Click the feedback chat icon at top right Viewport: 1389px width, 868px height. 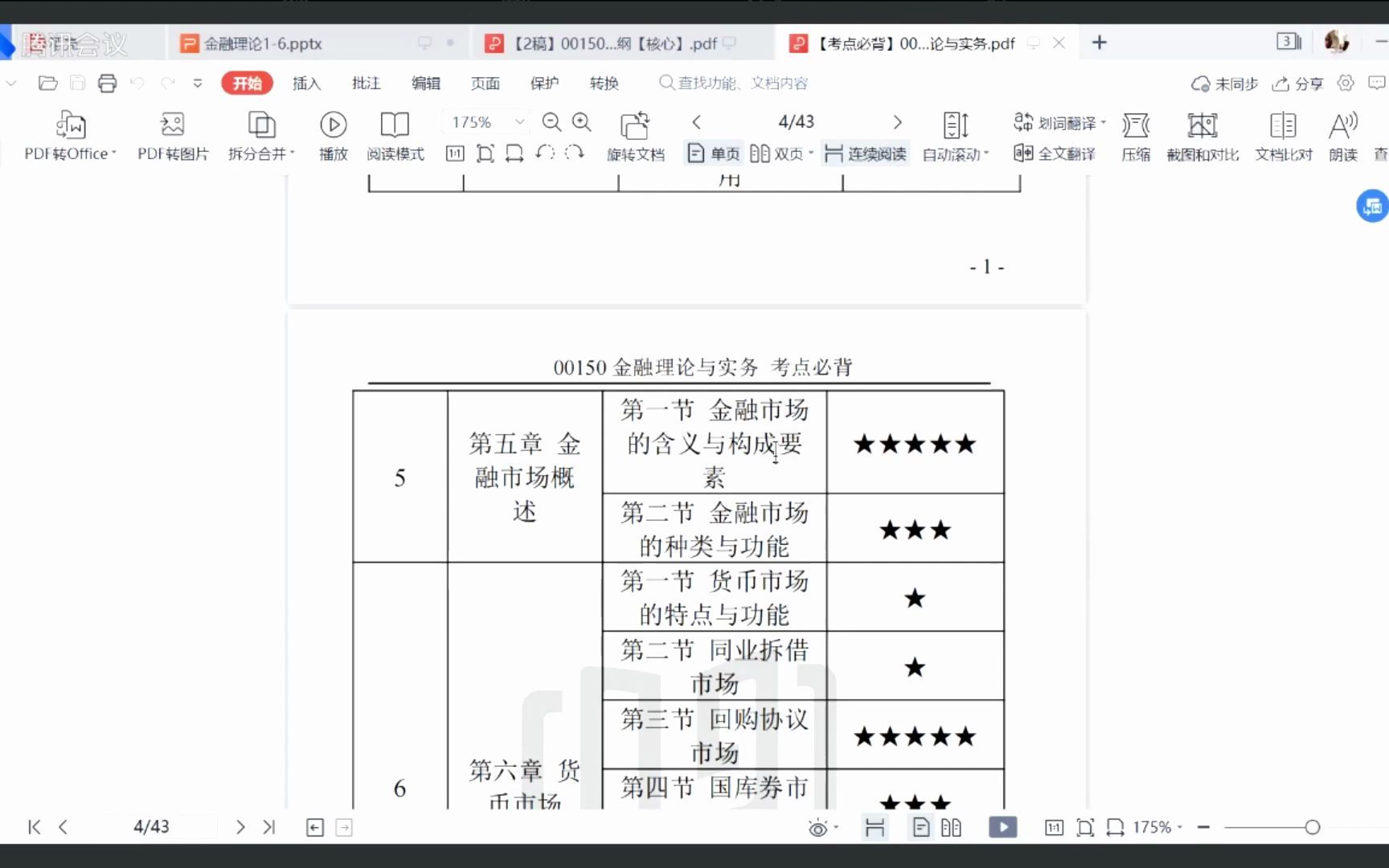(x=1377, y=83)
